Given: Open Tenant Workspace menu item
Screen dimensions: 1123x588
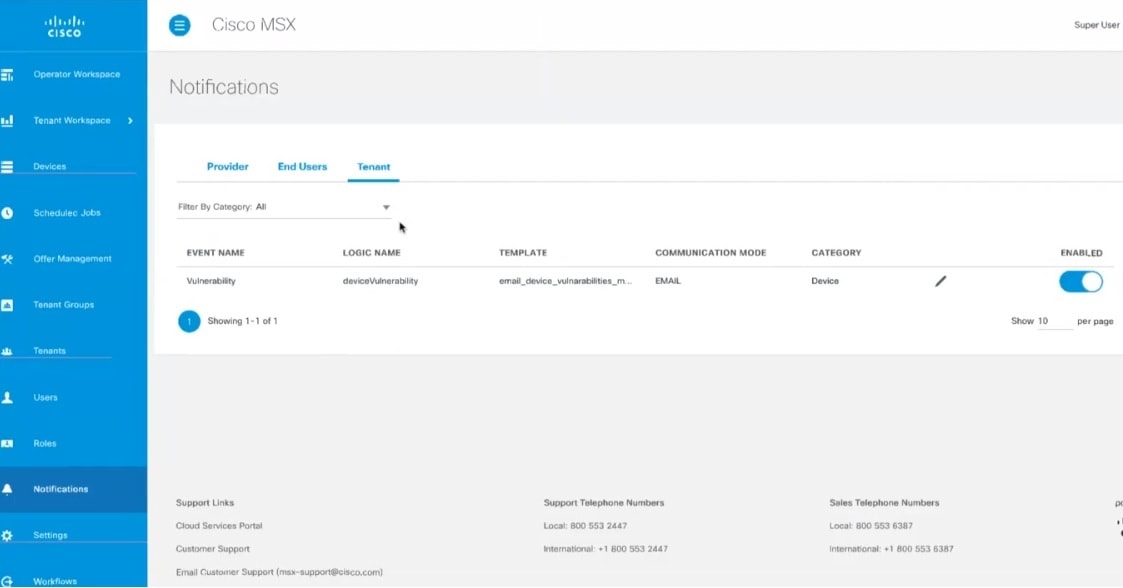Looking at the screenshot, I should tap(72, 120).
